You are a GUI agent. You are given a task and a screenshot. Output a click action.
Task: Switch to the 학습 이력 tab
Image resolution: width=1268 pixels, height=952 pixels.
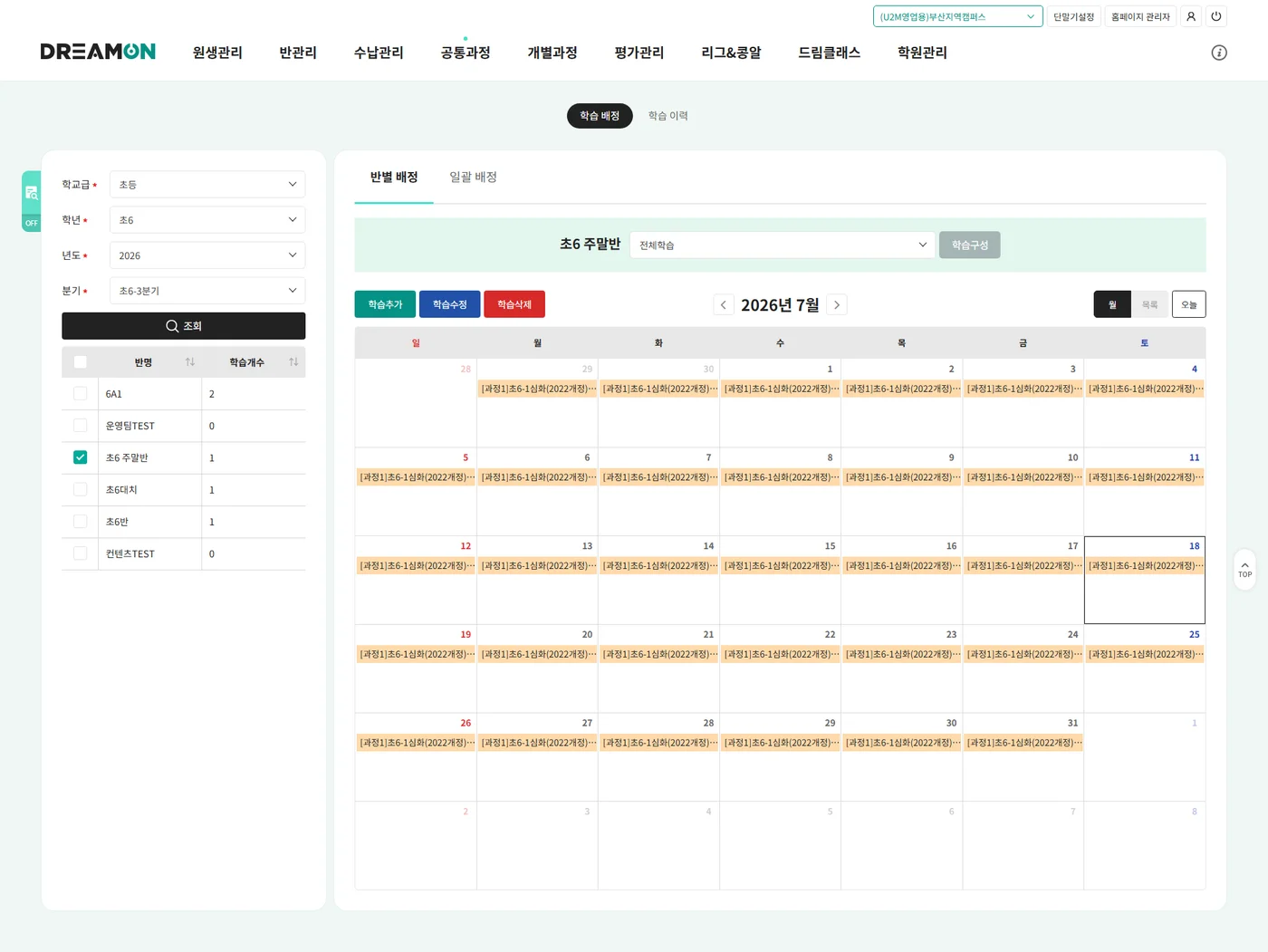tap(668, 116)
